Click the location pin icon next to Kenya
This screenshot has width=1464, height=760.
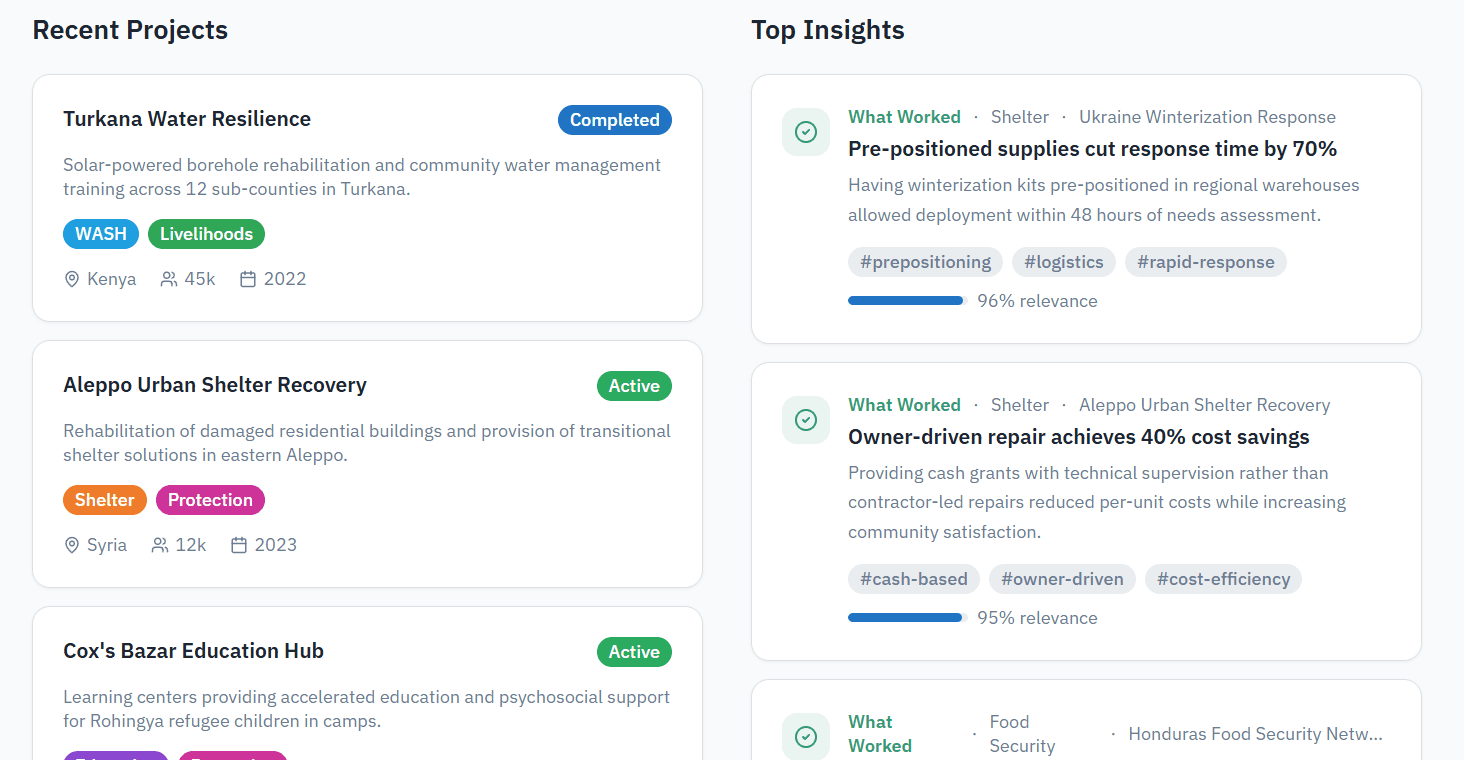click(71, 279)
